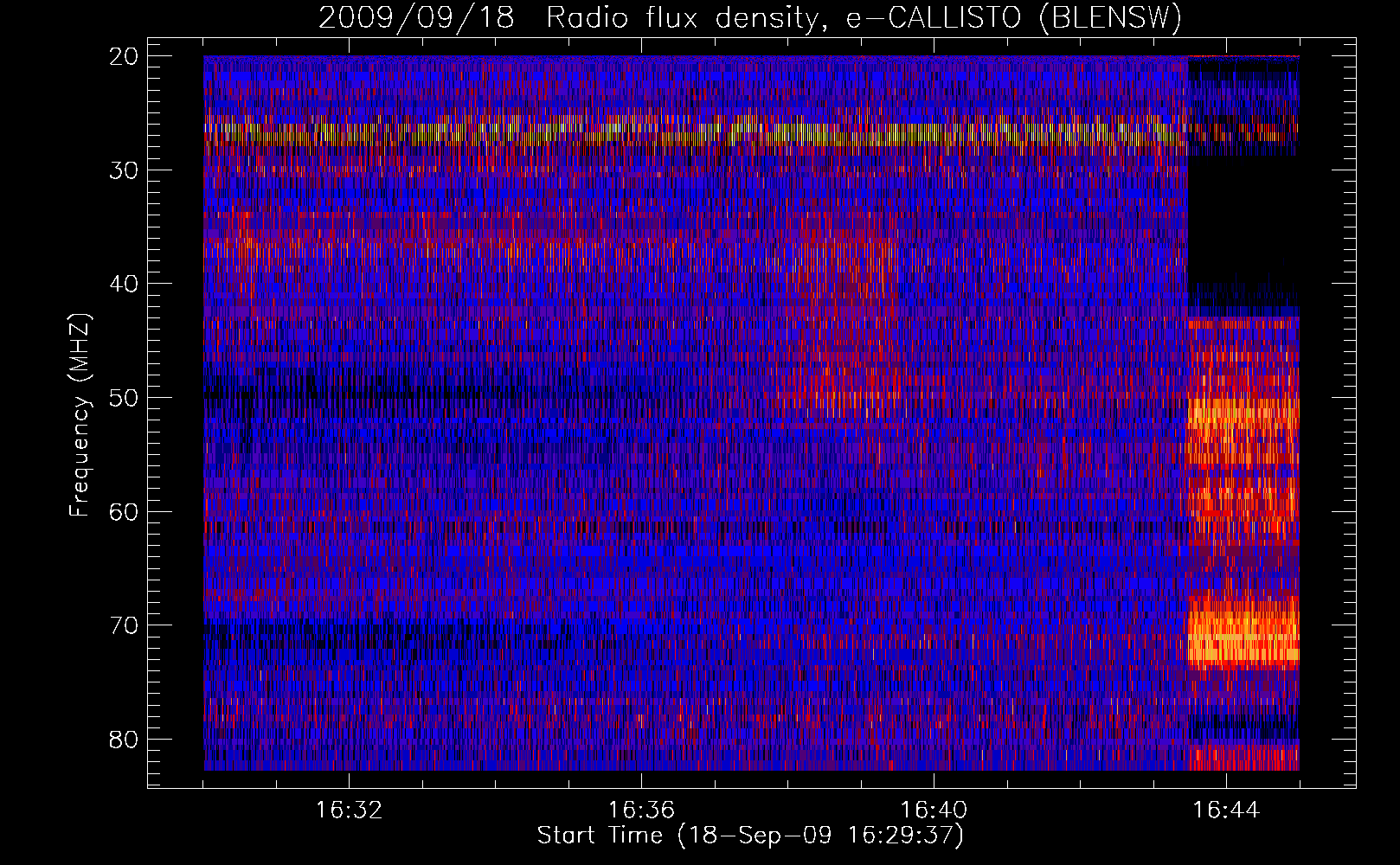Click the frequency tick label "40"
The width and height of the screenshot is (1400, 865).
pyautogui.click(x=125, y=285)
